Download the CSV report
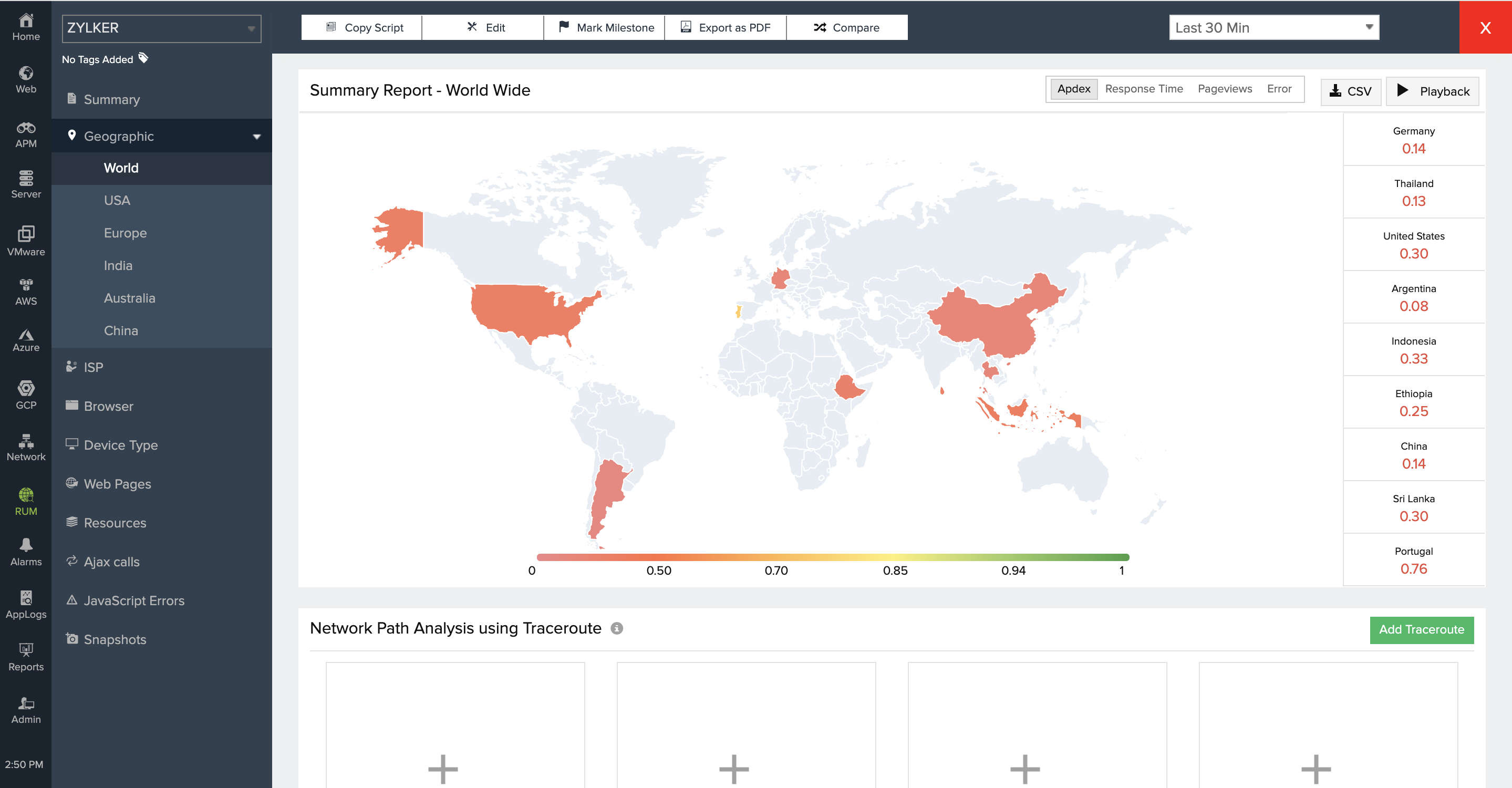 click(1351, 91)
